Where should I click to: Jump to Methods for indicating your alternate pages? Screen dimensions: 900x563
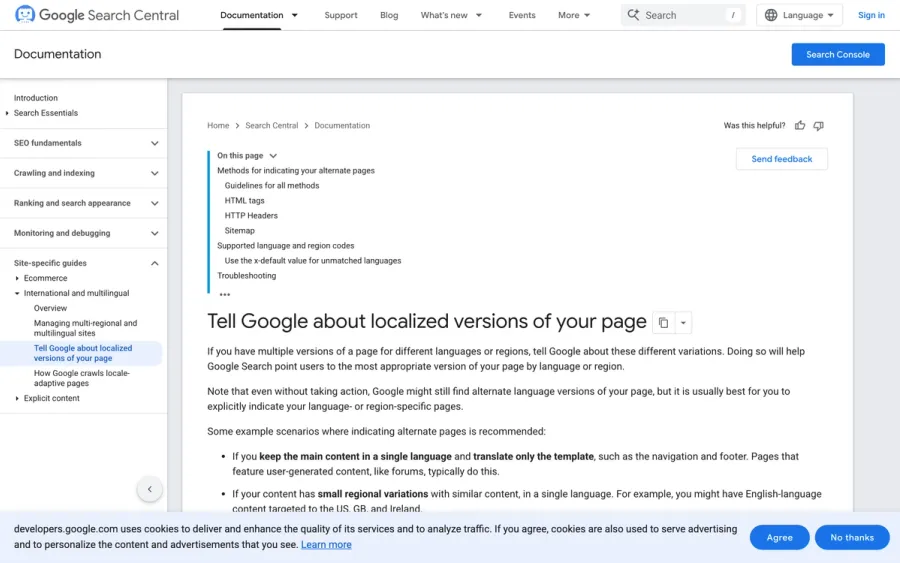click(x=296, y=170)
